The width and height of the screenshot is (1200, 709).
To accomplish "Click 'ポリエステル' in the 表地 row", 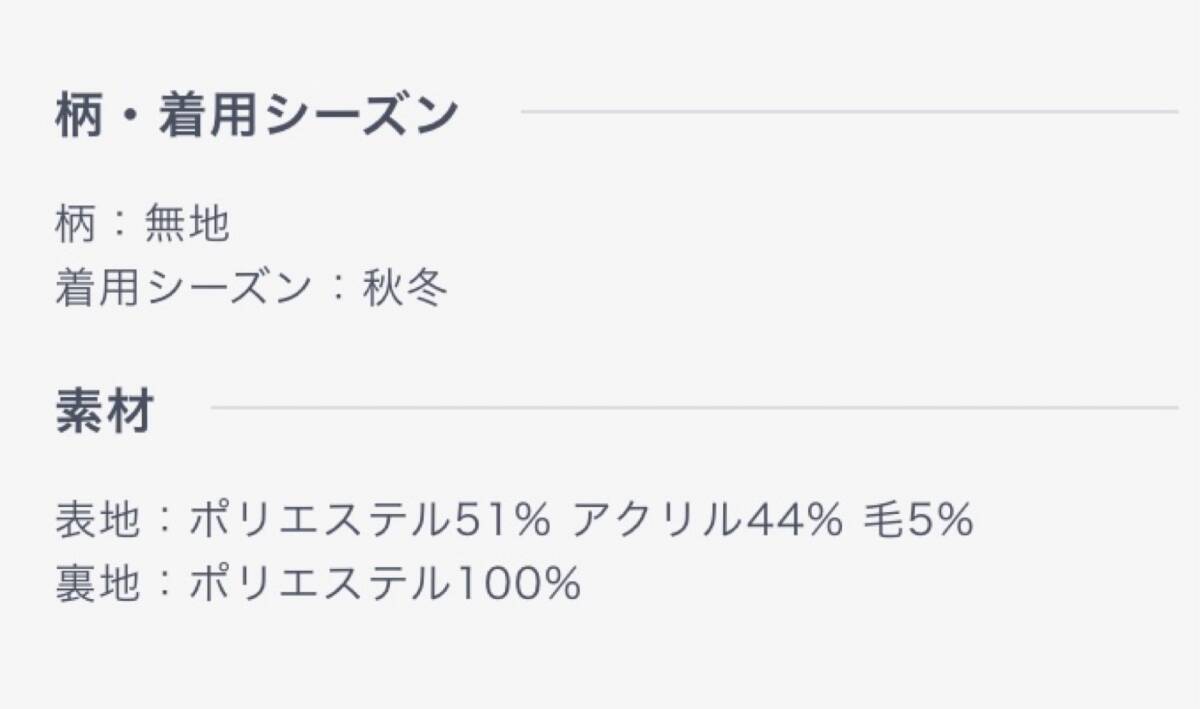I will point(320,520).
